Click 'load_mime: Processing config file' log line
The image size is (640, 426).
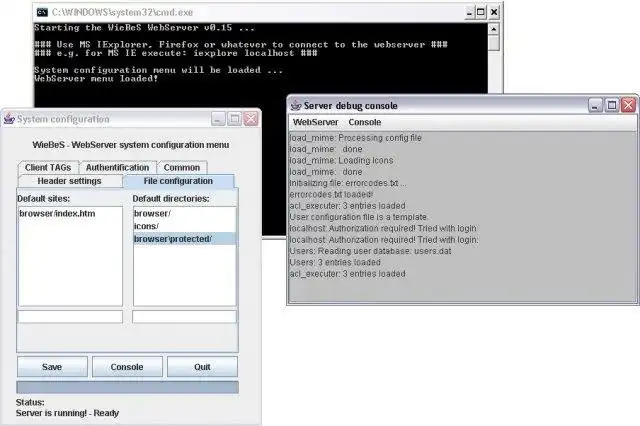356,138
